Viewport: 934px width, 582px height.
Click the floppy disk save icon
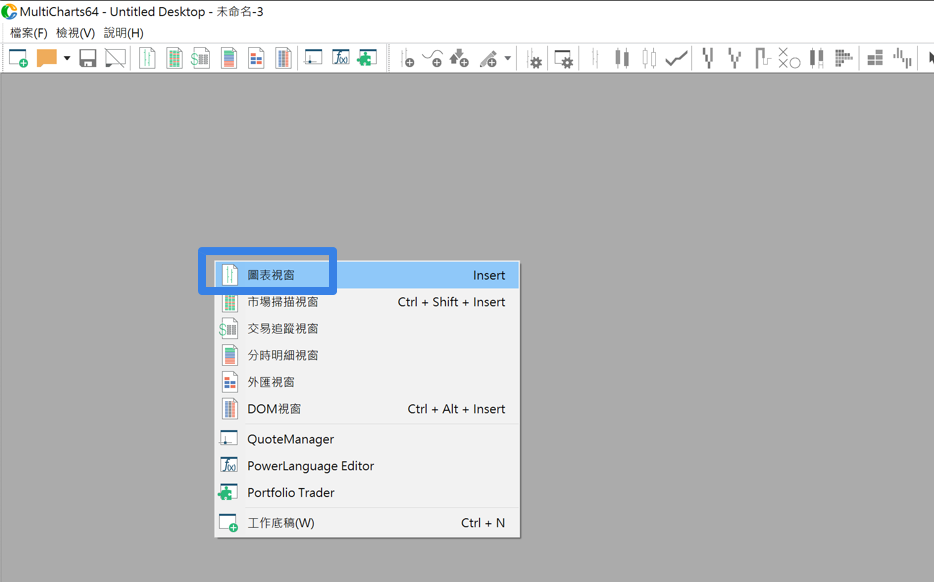[88, 58]
